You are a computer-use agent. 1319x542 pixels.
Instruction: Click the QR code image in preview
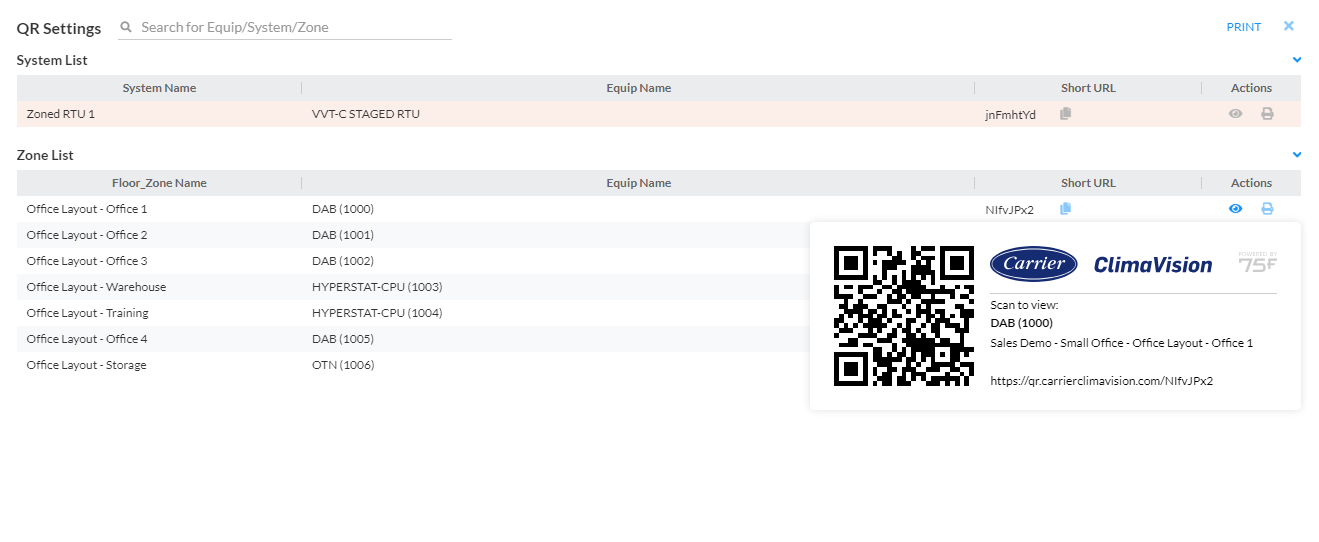[904, 316]
